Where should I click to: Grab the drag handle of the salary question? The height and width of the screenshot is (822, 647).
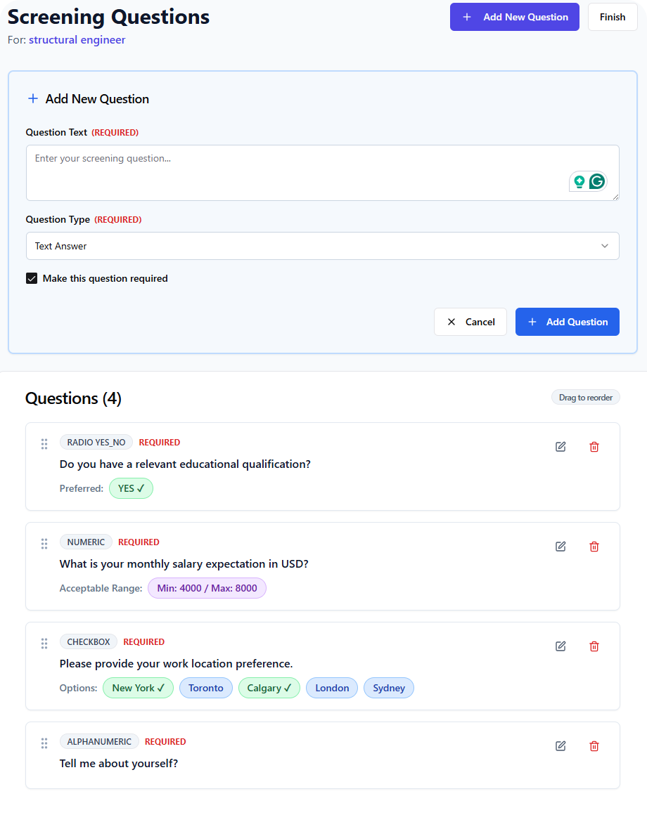pos(44,544)
